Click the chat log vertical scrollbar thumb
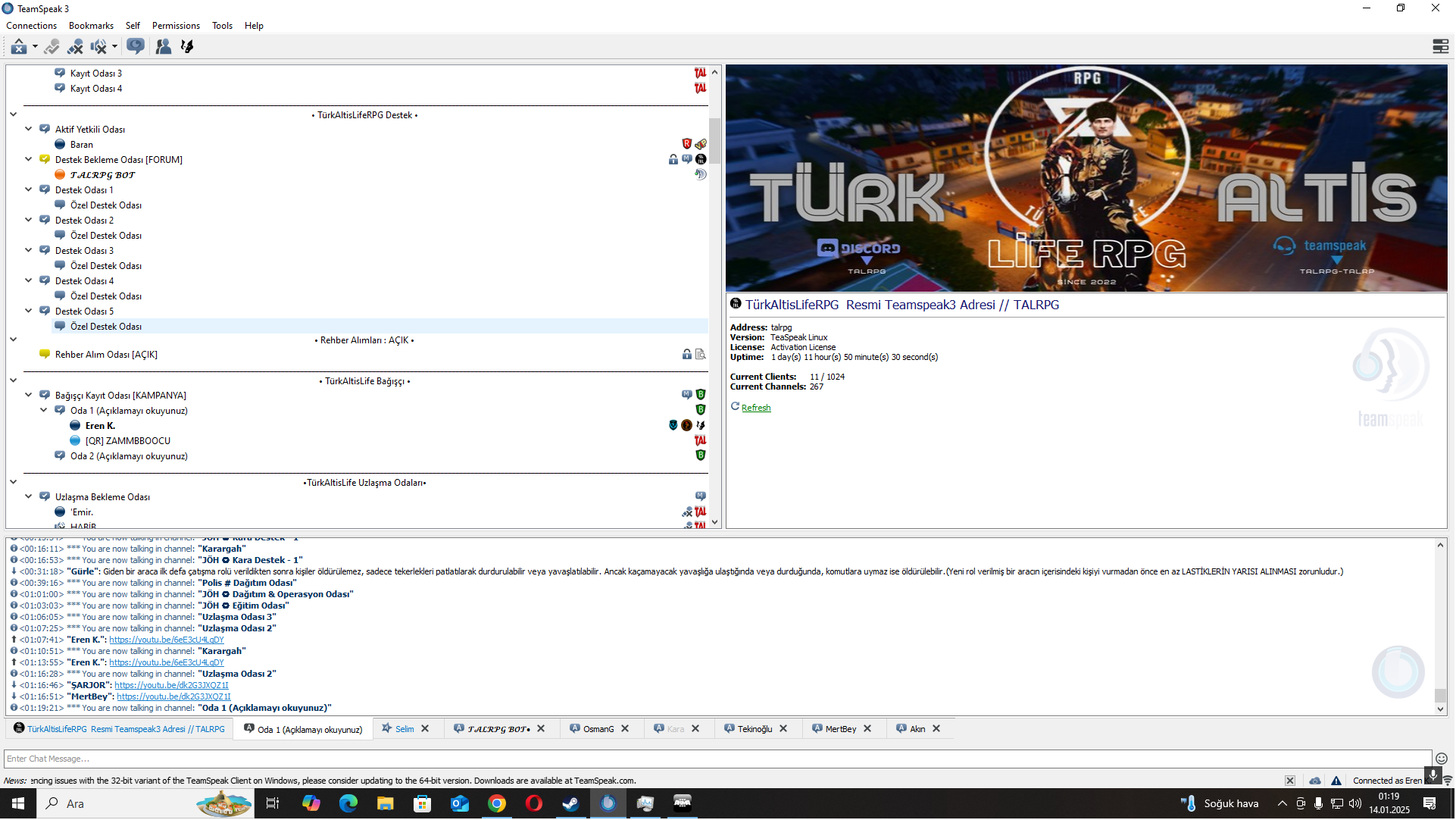The width and height of the screenshot is (1456, 820). (x=1441, y=696)
